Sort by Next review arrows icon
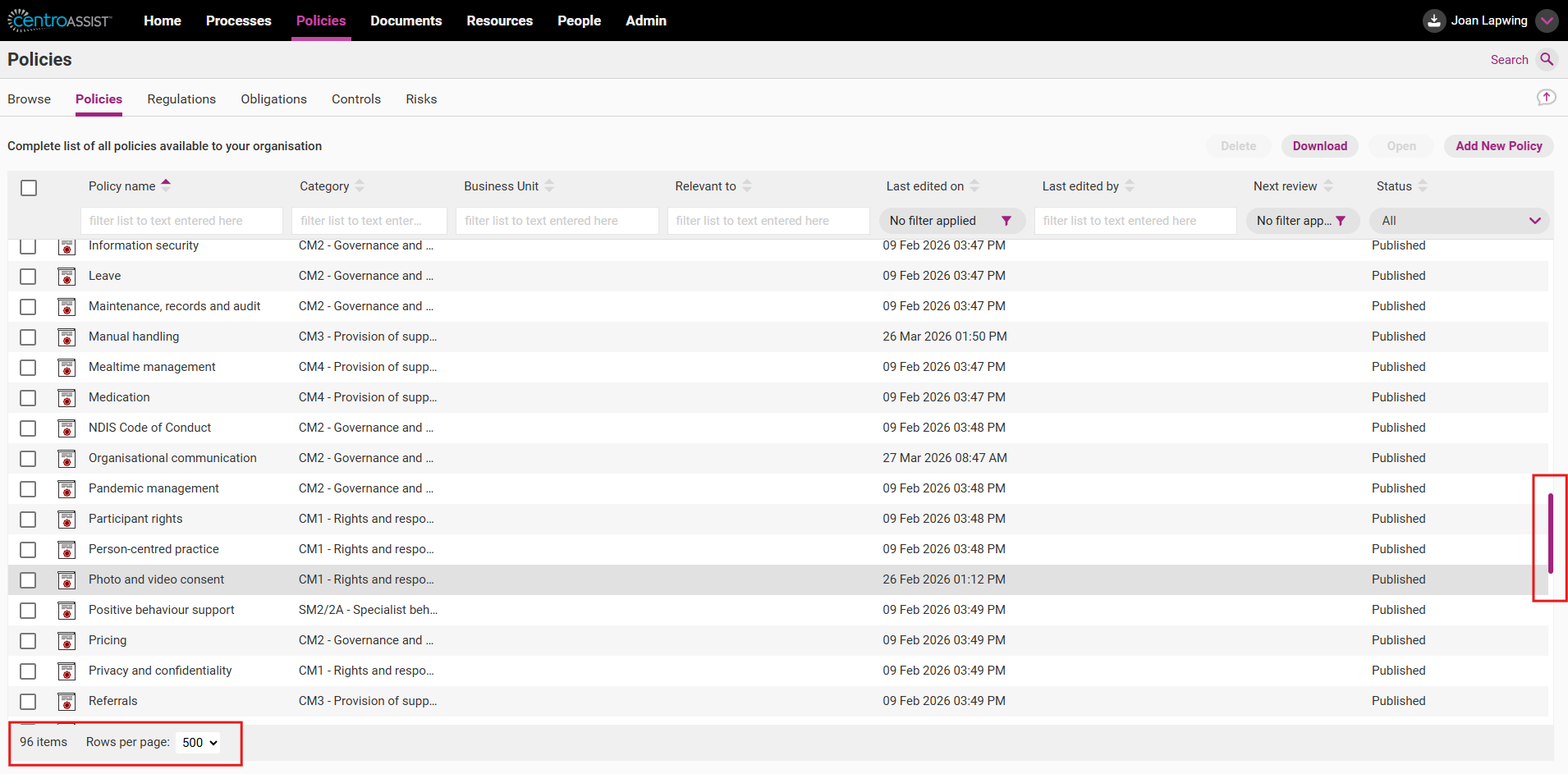This screenshot has width=1568, height=774. (1328, 186)
